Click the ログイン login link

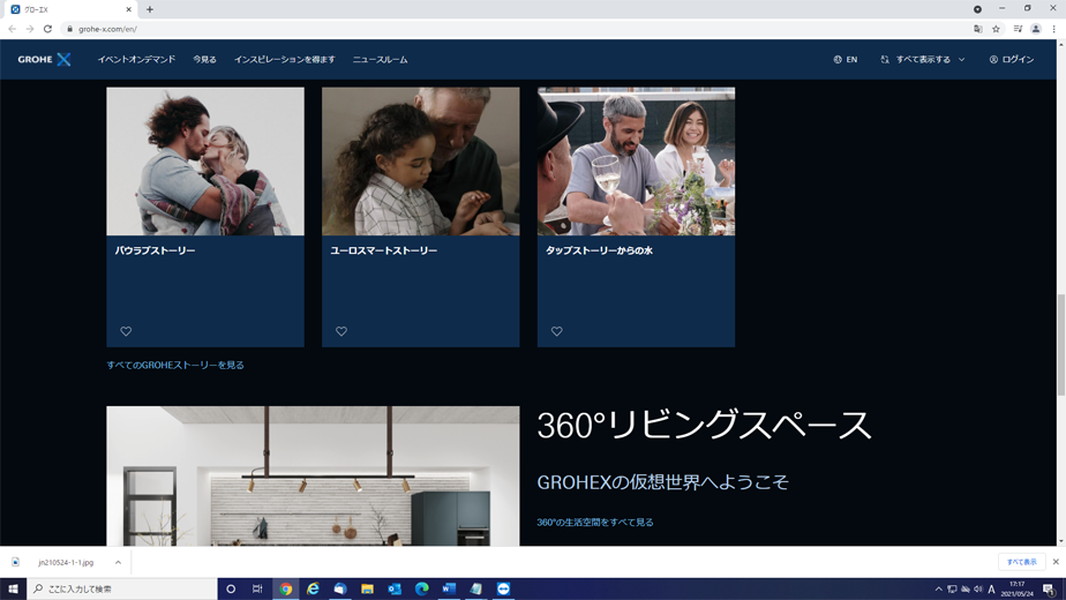tap(1012, 60)
